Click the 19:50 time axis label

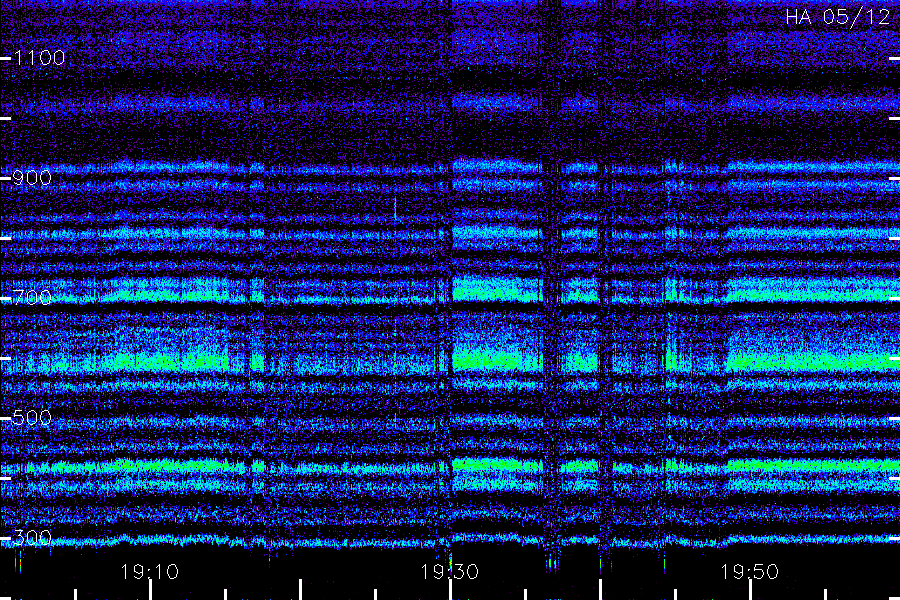[750, 572]
